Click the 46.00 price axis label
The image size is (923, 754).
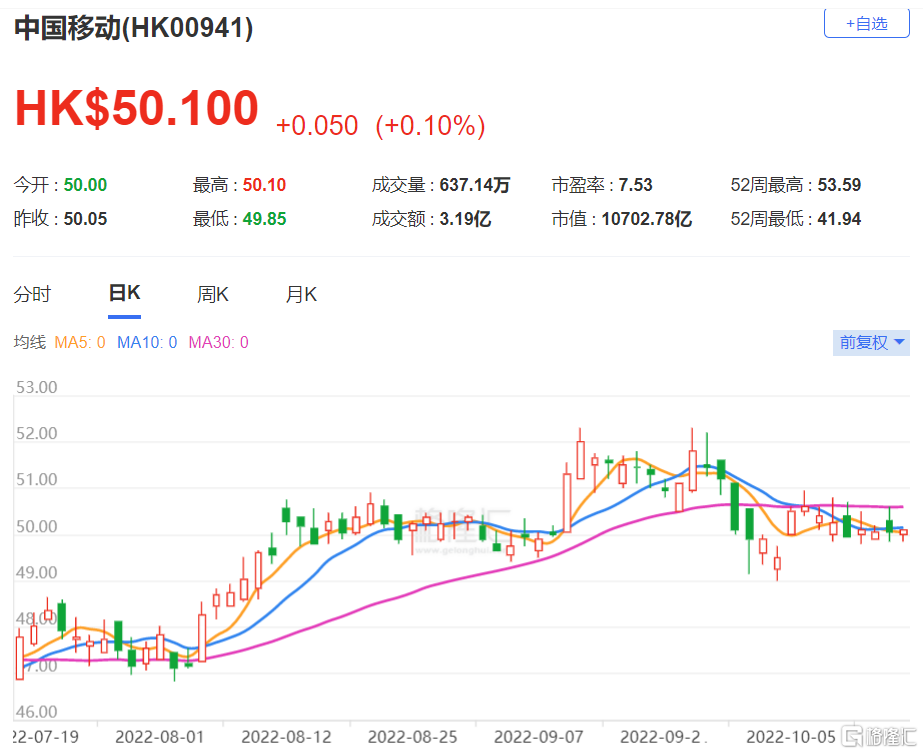point(36,712)
